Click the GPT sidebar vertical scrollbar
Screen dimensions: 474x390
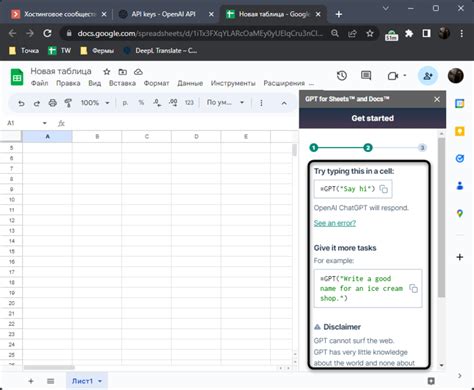tap(441, 217)
